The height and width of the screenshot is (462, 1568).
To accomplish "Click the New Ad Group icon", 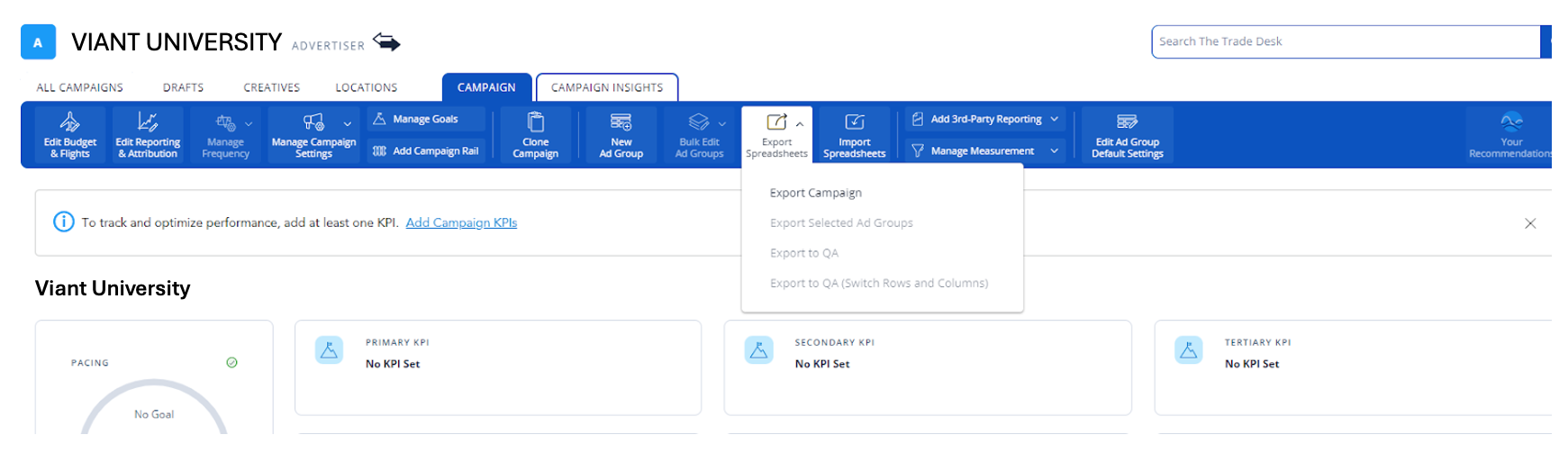I will click(x=621, y=122).
